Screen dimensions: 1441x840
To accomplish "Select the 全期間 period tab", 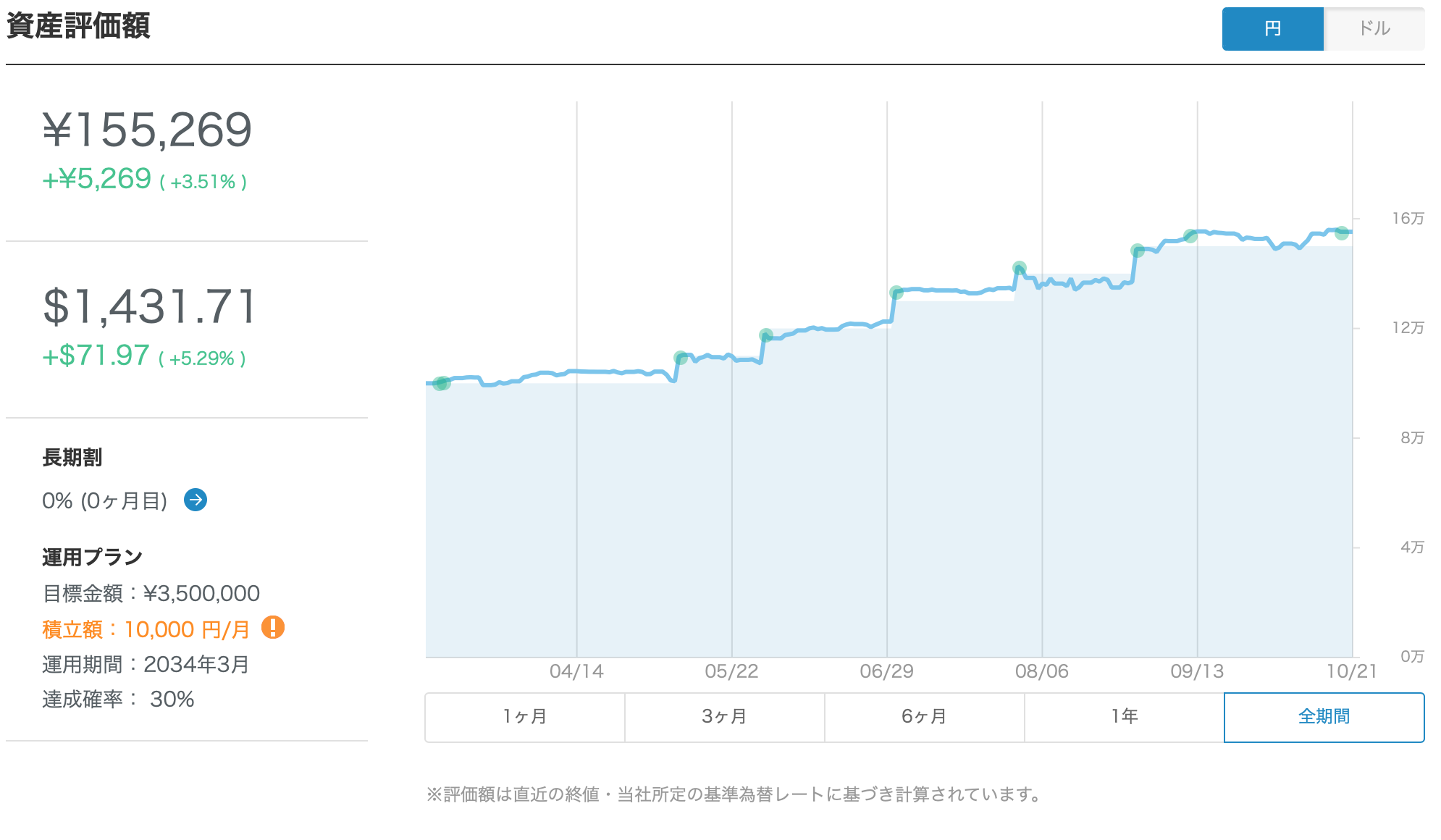I will (1324, 717).
